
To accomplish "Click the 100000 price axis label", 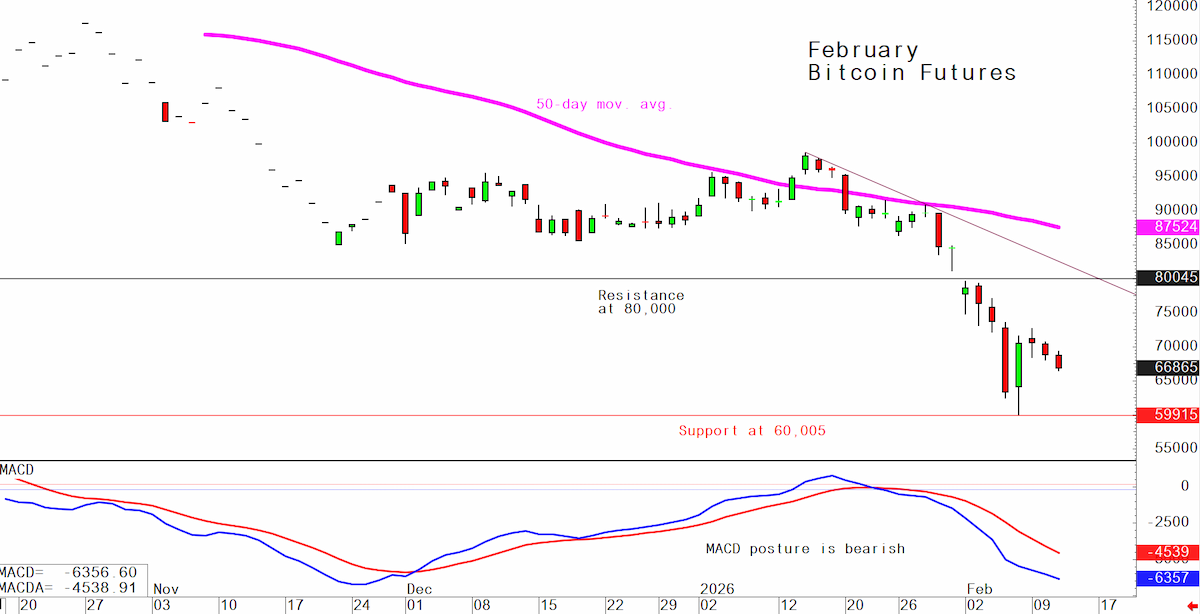I will pos(1172,141).
